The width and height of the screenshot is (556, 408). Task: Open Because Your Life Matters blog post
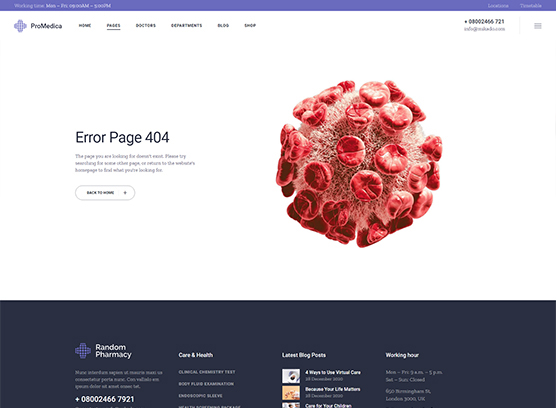(x=333, y=389)
